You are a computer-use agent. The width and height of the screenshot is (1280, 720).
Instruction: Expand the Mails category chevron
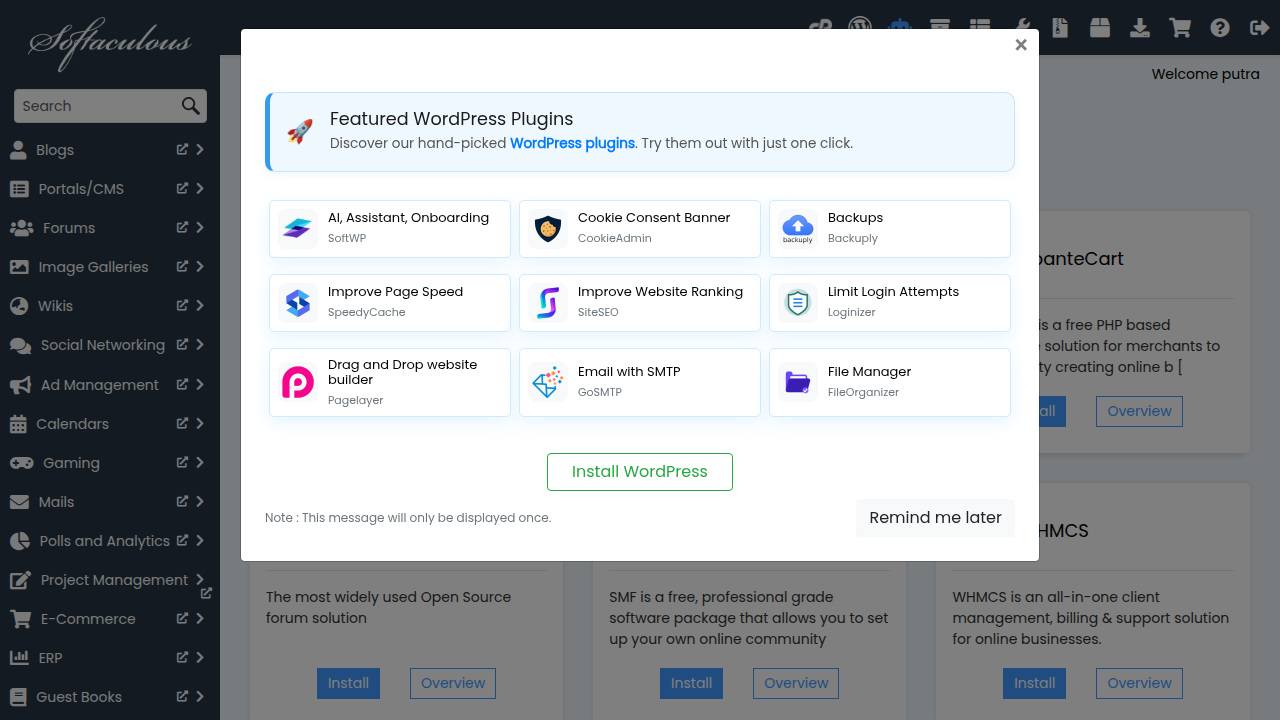click(x=200, y=501)
